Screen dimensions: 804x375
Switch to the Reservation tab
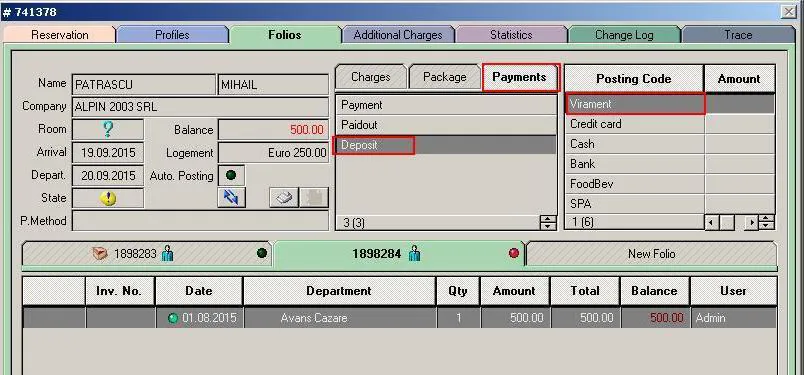(x=59, y=35)
